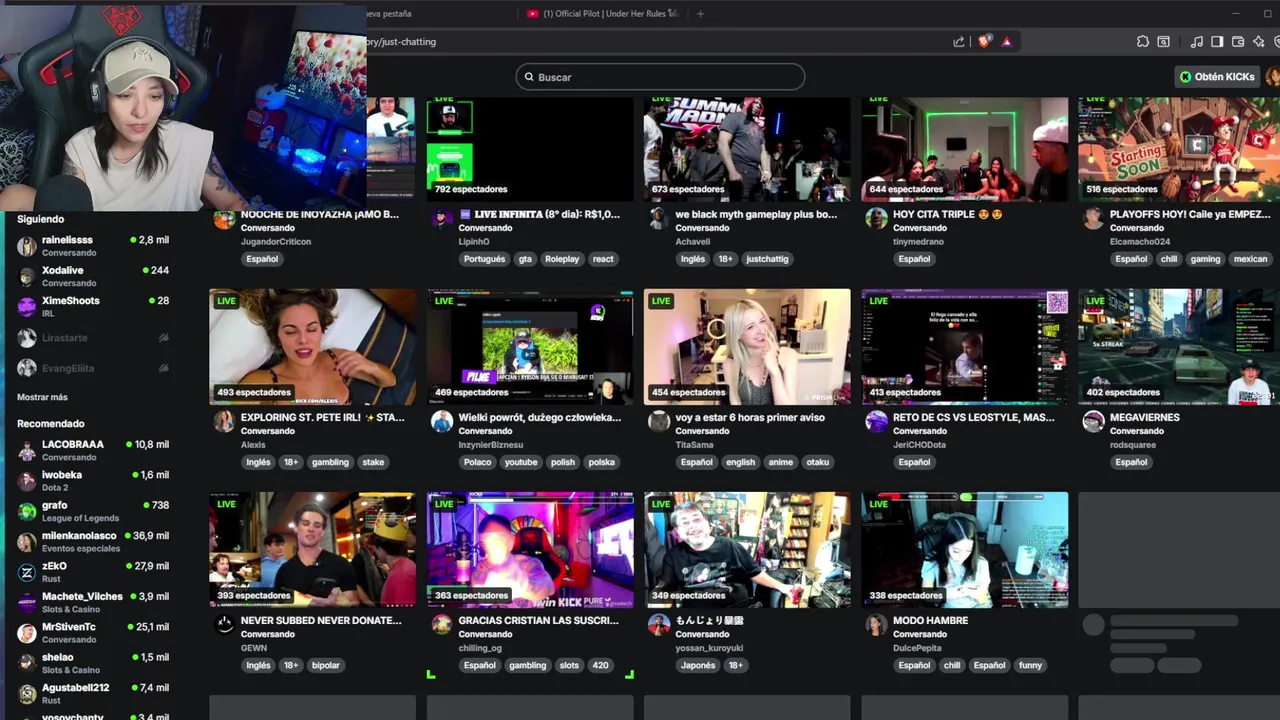Click the user profile avatar beside Obtén KICKs
Image resolution: width=1280 pixels, height=720 pixels.
click(1273, 77)
